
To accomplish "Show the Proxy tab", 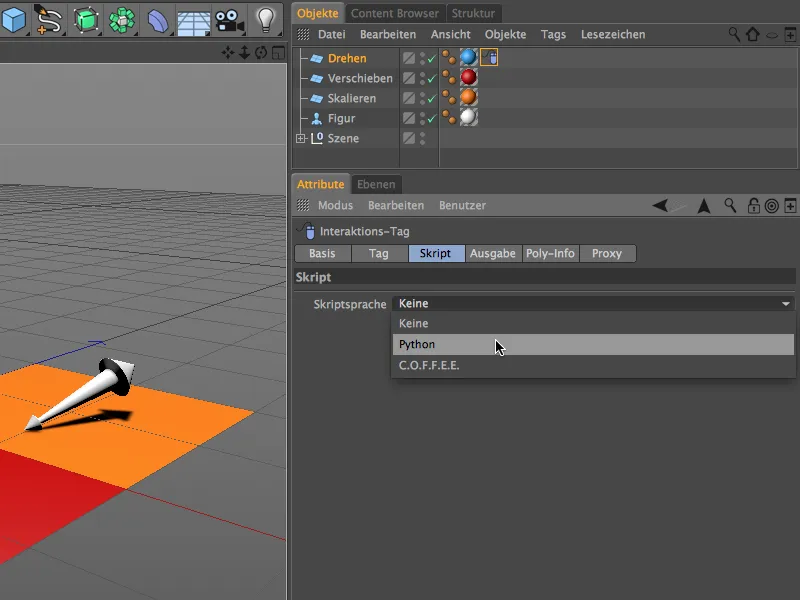I will pos(607,254).
